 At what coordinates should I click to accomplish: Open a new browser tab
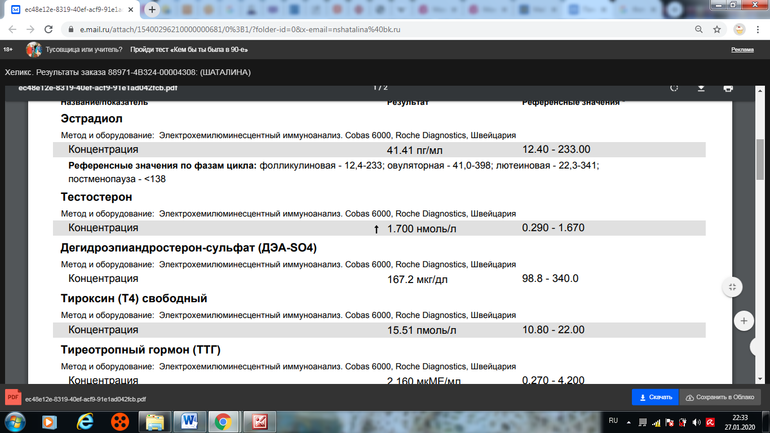pos(150,9)
